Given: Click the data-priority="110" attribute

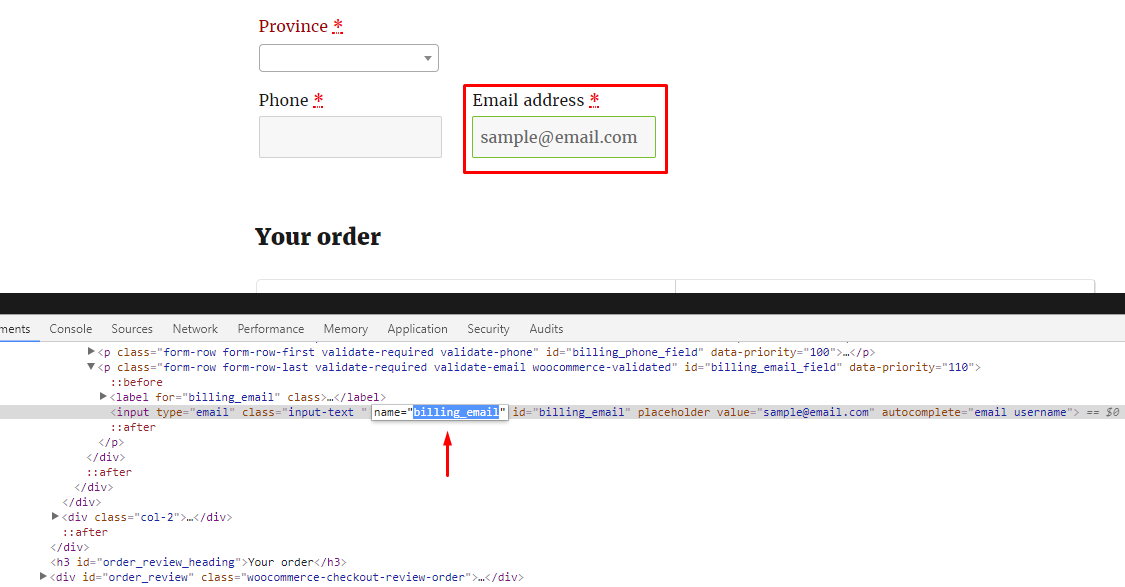Looking at the screenshot, I should [x=912, y=367].
